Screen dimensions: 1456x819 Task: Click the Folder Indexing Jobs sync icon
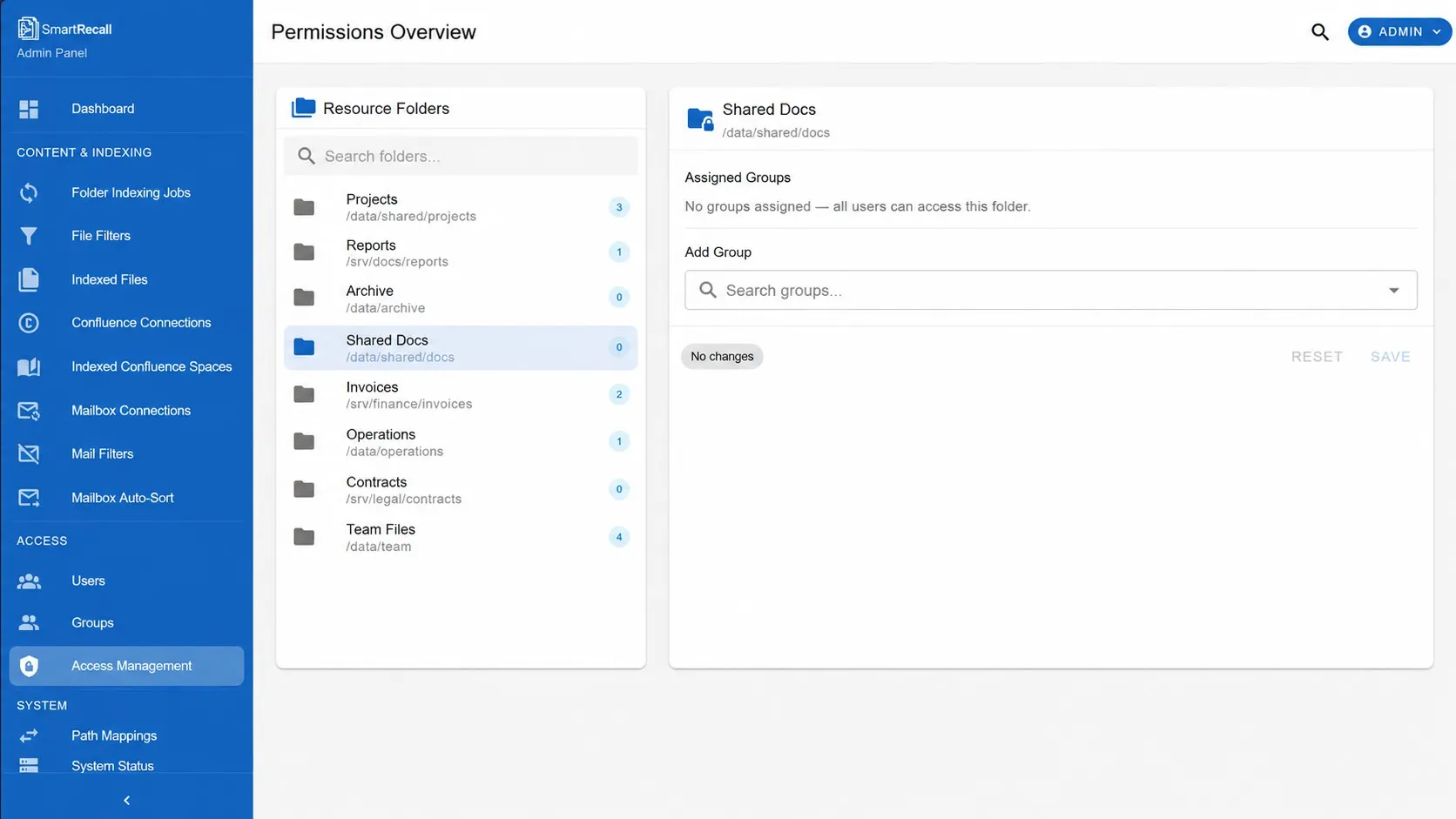(x=29, y=192)
